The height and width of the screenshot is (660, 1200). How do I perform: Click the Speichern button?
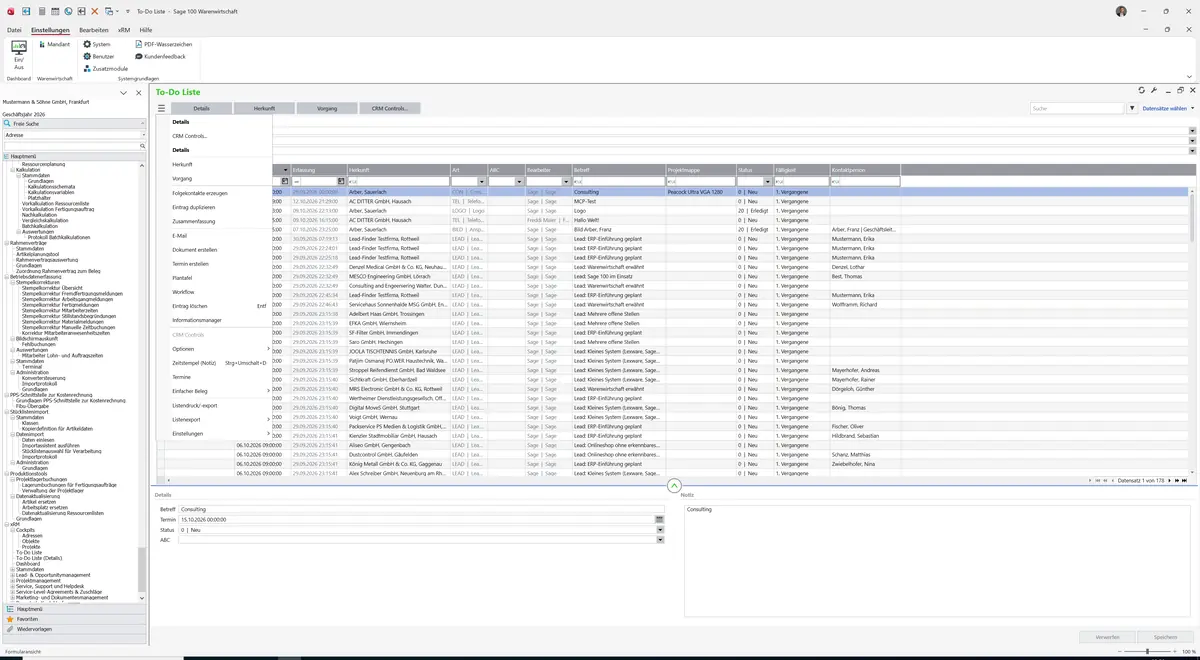click(1165, 637)
